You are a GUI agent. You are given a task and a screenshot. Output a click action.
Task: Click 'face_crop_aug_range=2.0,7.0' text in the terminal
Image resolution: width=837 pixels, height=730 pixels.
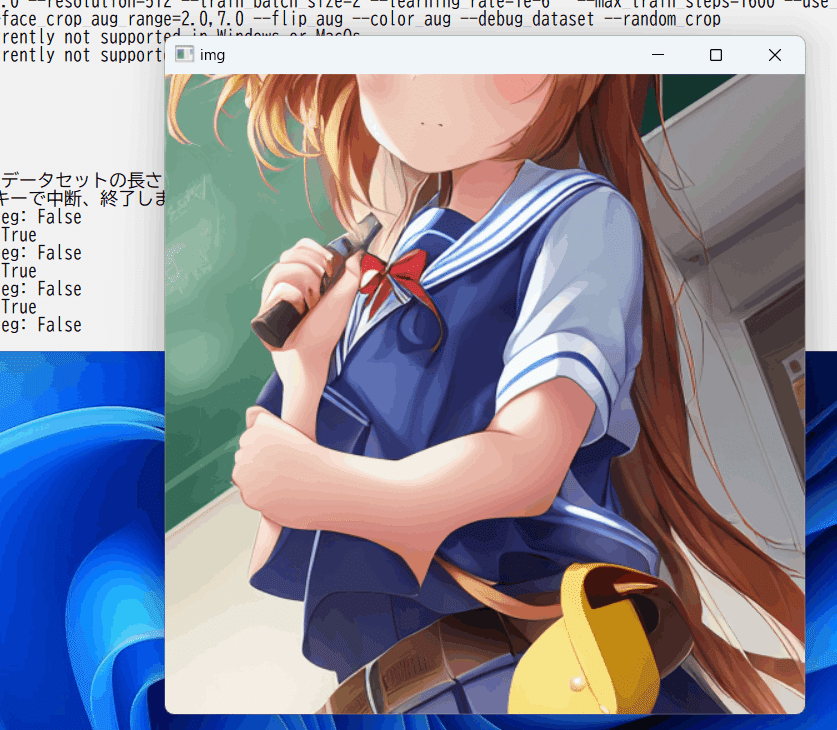122,20
